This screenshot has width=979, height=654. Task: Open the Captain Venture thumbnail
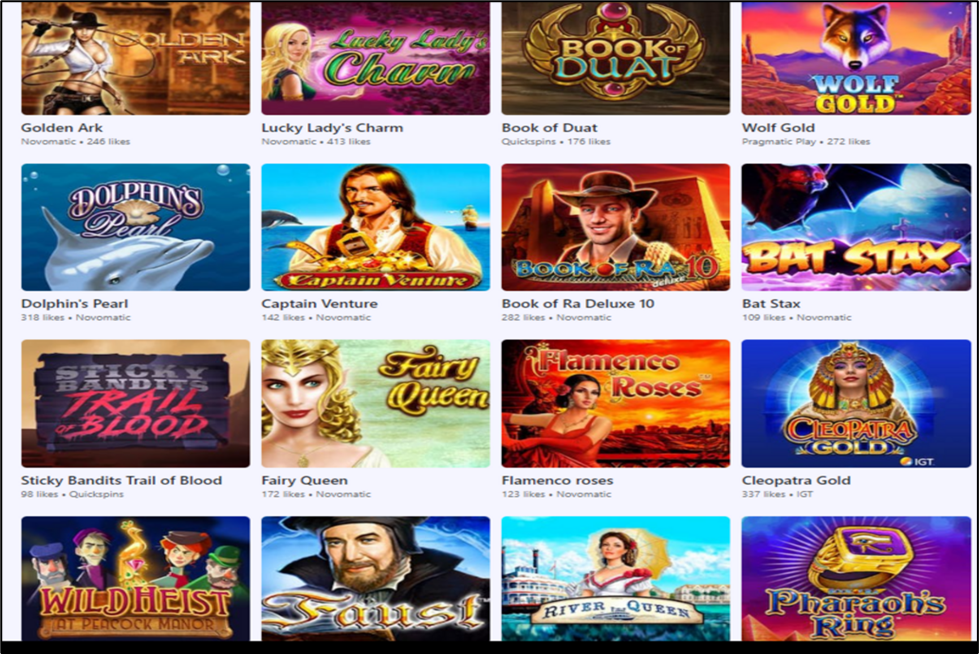376,227
